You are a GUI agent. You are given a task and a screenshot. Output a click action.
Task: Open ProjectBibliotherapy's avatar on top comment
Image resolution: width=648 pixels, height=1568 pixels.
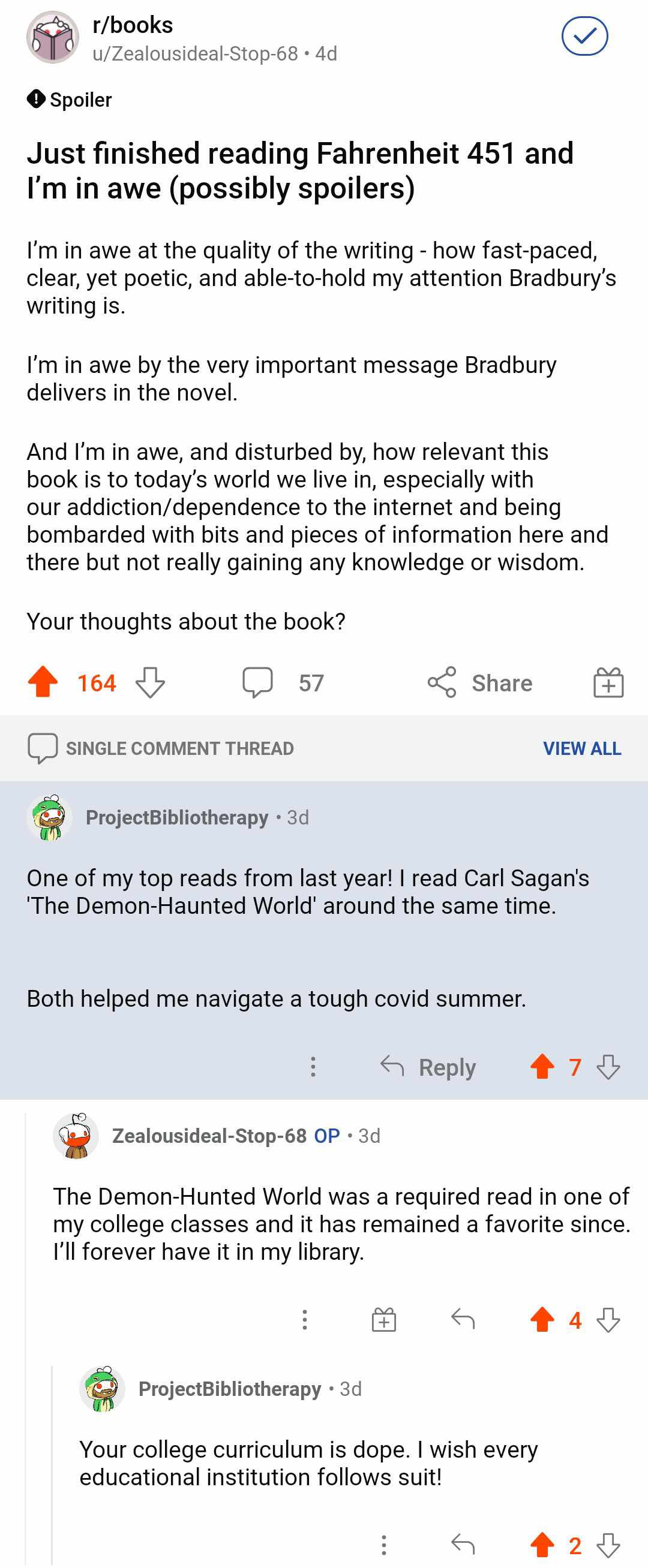(x=50, y=817)
